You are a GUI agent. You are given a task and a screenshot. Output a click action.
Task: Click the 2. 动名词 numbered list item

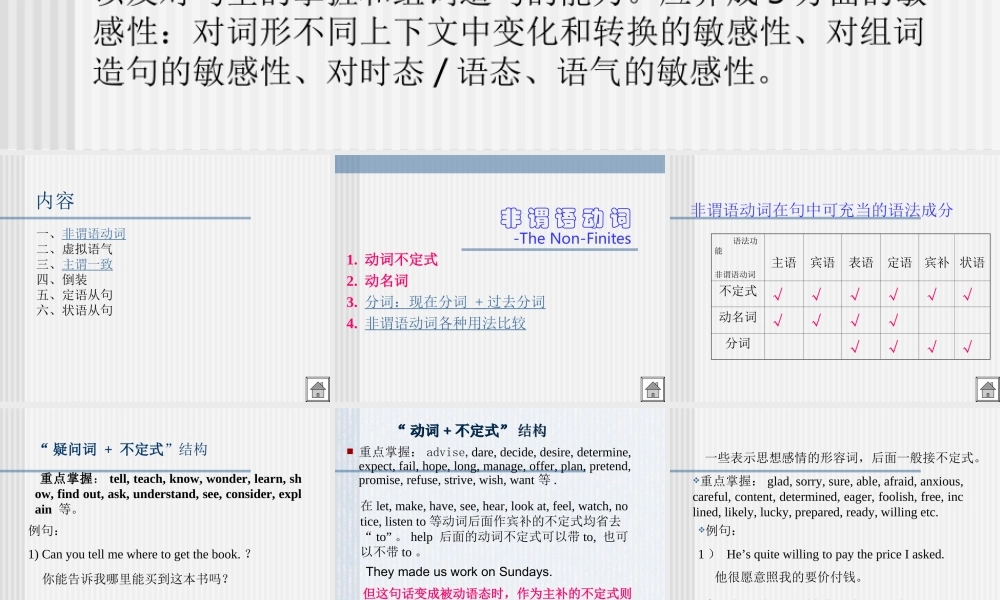pyautogui.click(x=377, y=281)
